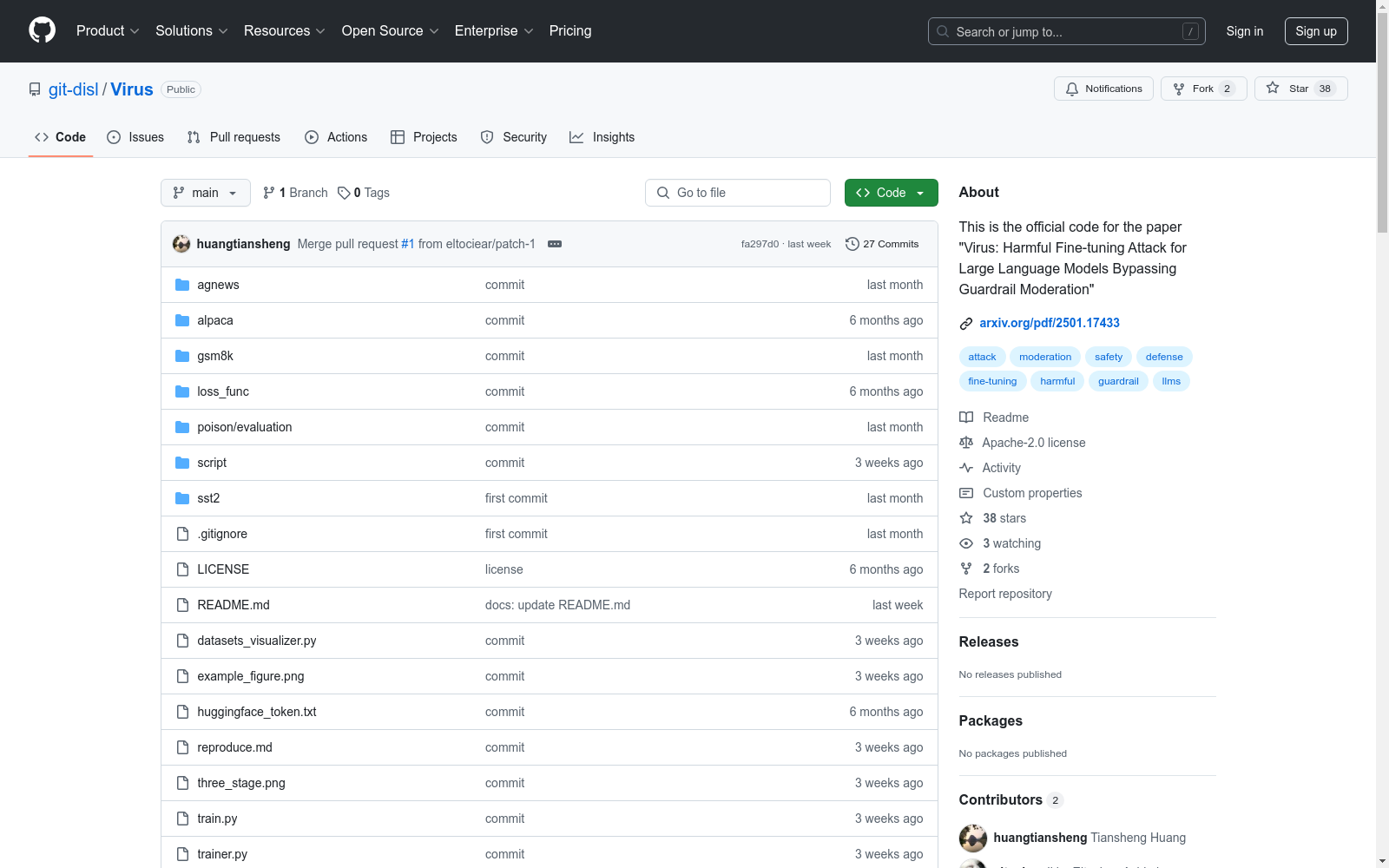Image resolution: width=1389 pixels, height=868 pixels.
Task: Click the huggingface_token.txt file icon
Action: [x=182, y=712]
